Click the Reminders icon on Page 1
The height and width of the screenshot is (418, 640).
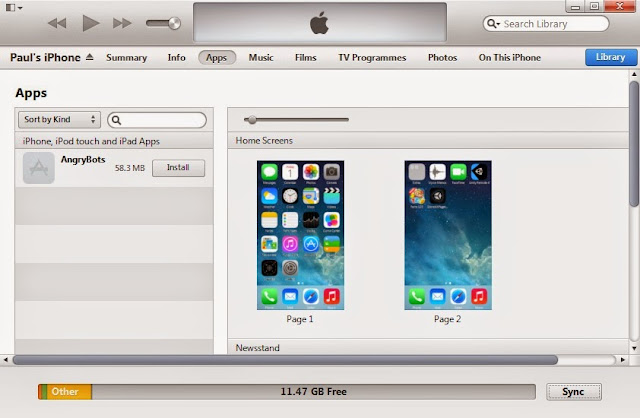click(290, 220)
